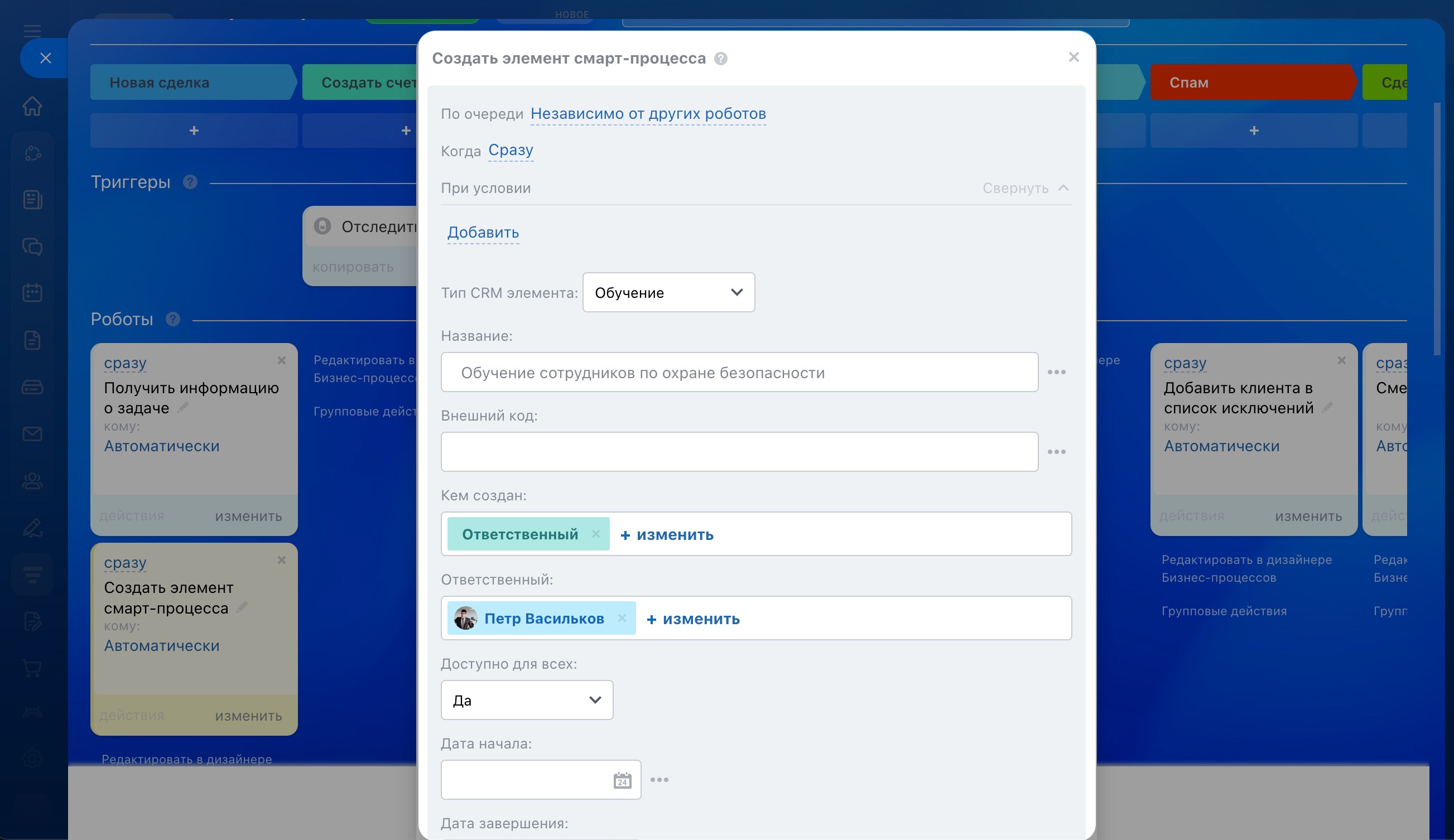1454x840 pixels.
Task: Open 'Групповые действия' under the Спам stage
Action: pyautogui.click(x=1224, y=611)
